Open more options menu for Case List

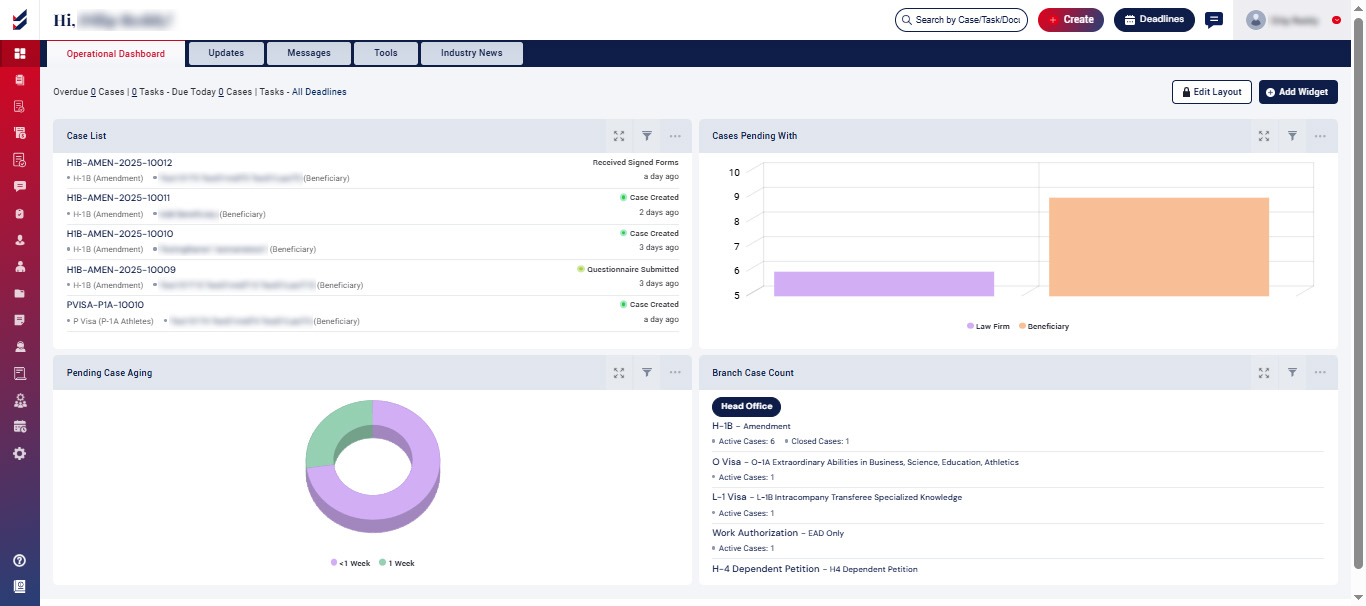675,136
